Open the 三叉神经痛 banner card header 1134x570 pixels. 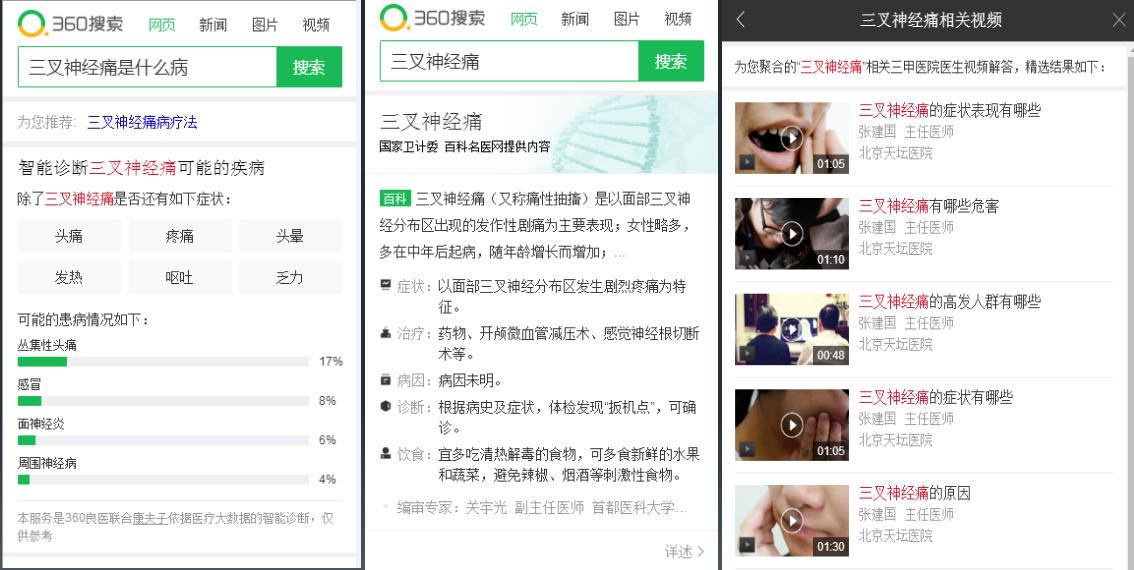click(542, 135)
